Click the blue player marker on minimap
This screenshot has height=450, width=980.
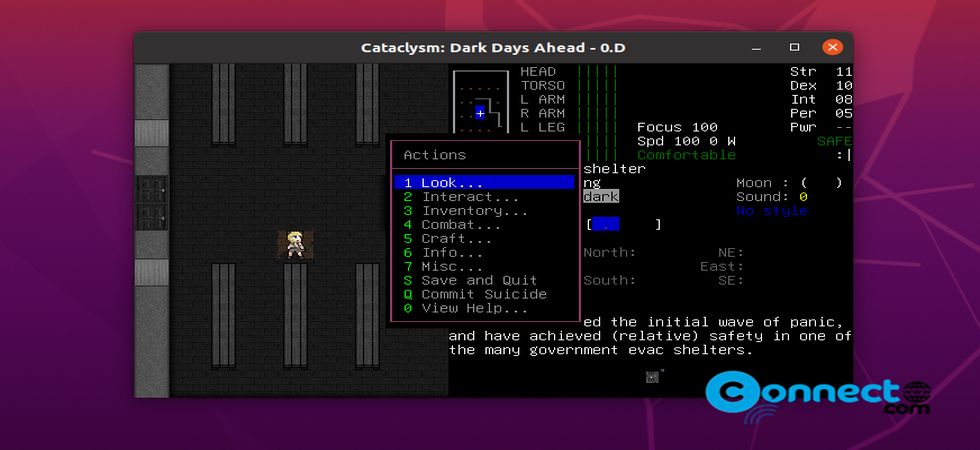(x=480, y=113)
